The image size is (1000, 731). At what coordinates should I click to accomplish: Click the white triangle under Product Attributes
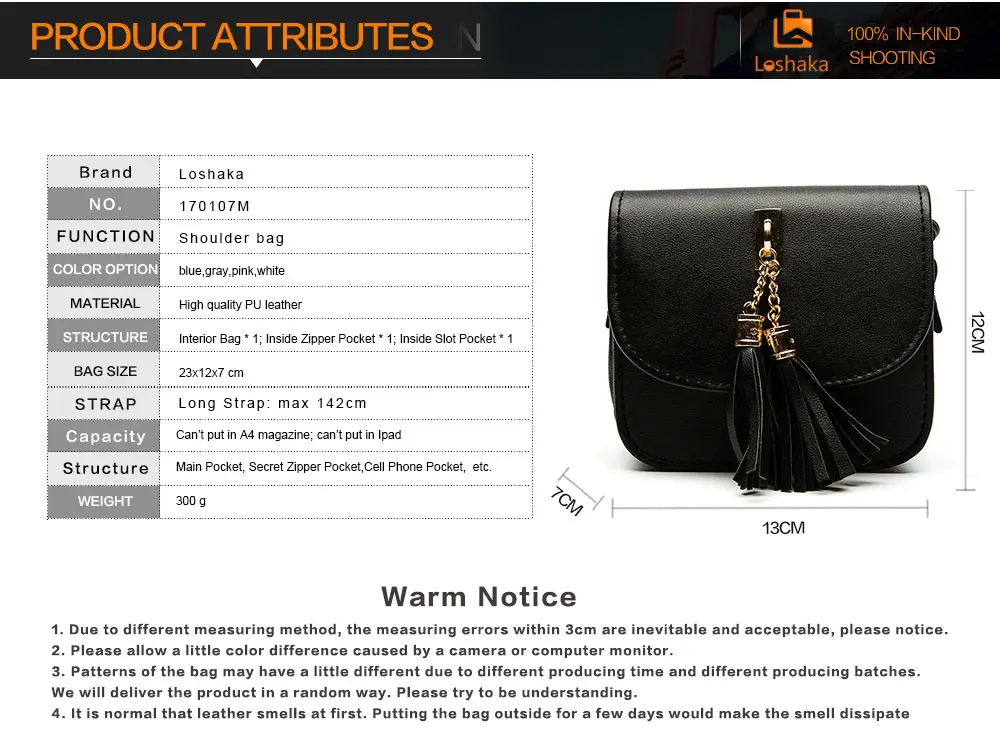click(256, 63)
